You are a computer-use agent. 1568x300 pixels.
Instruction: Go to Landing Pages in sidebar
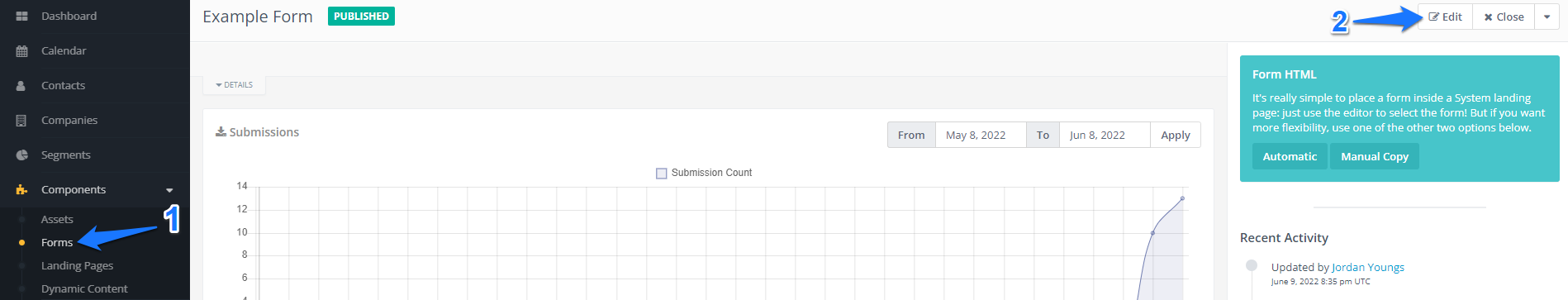coord(77,265)
